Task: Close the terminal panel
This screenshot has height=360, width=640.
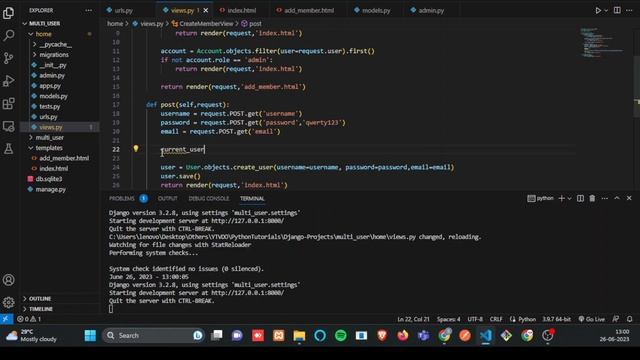Action: click(x=629, y=198)
